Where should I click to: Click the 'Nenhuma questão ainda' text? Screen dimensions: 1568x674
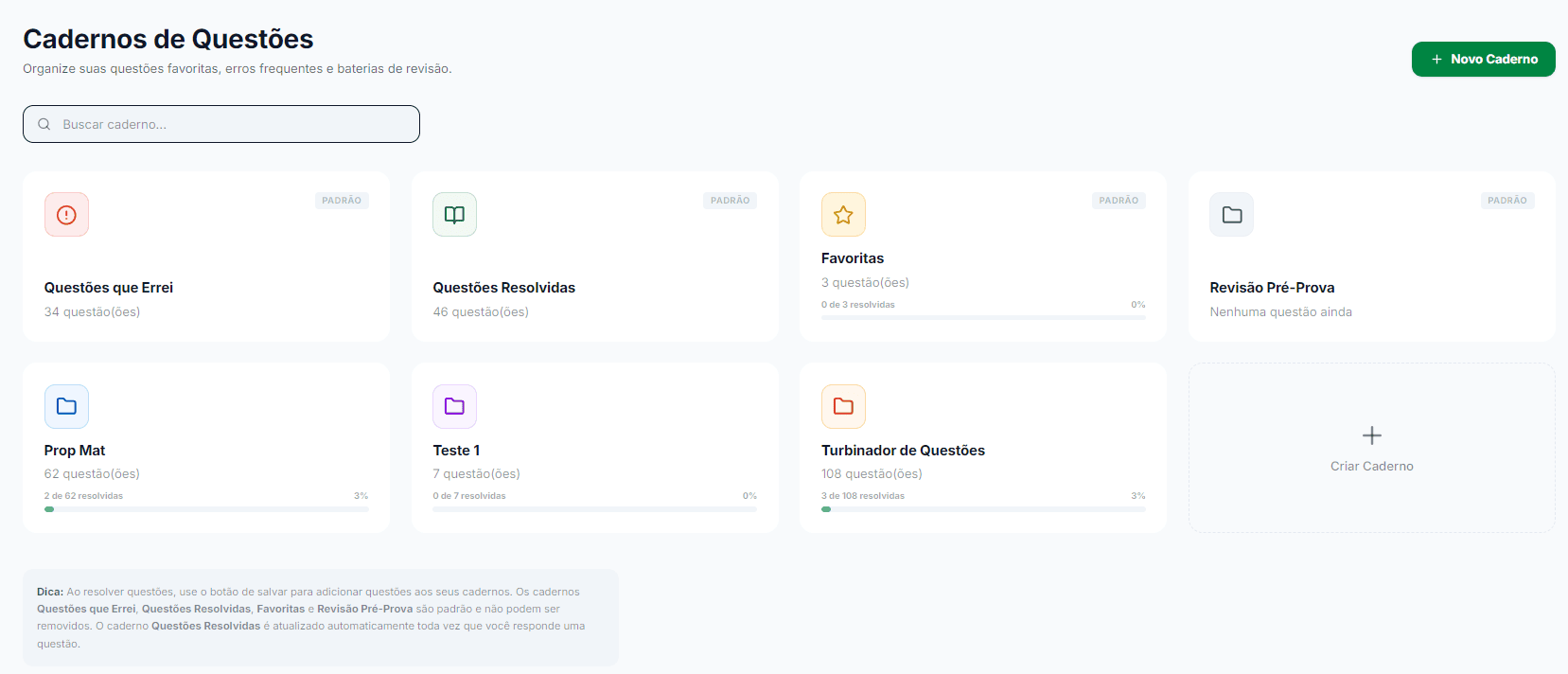pos(1280,312)
